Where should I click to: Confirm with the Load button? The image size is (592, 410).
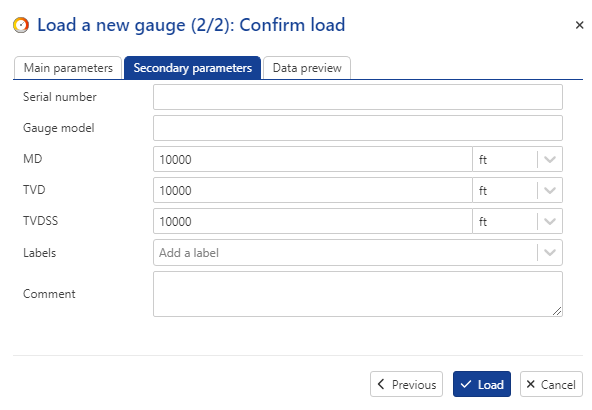(482, 384)
